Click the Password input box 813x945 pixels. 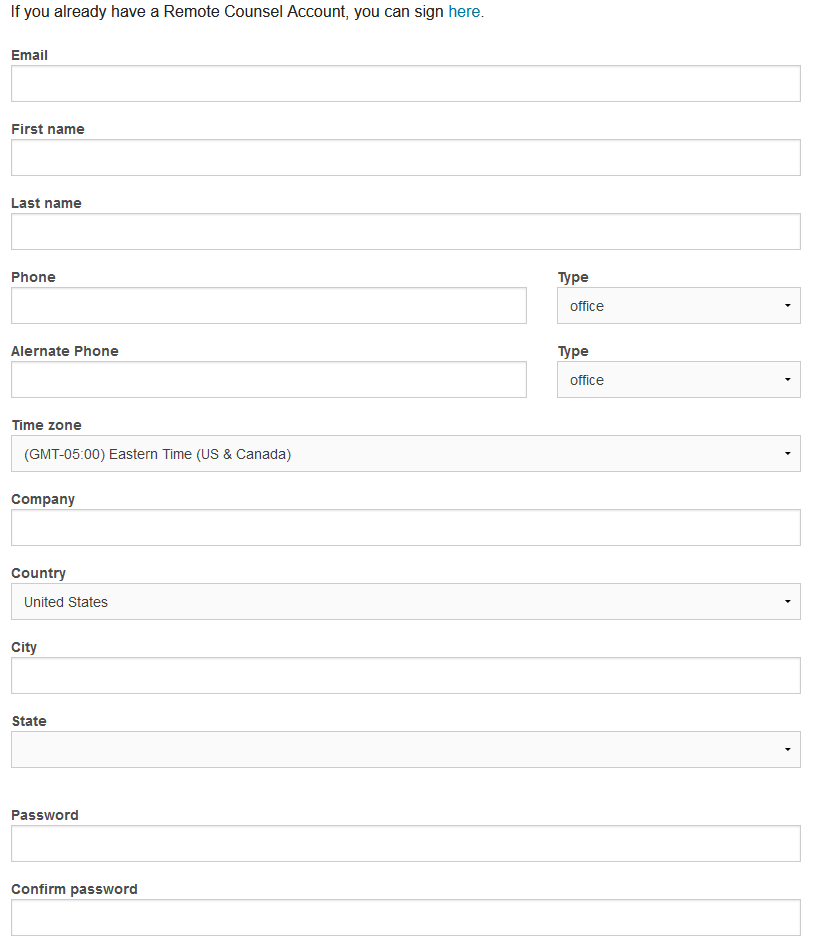[x=405, y=844]
